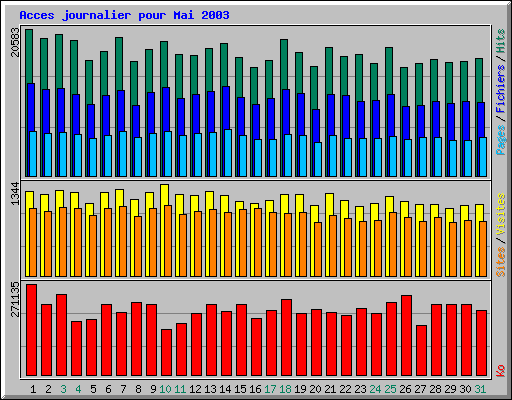Click day label 6 on the x-axis
This screenshot has width=512, height=400.
(108, 389)
